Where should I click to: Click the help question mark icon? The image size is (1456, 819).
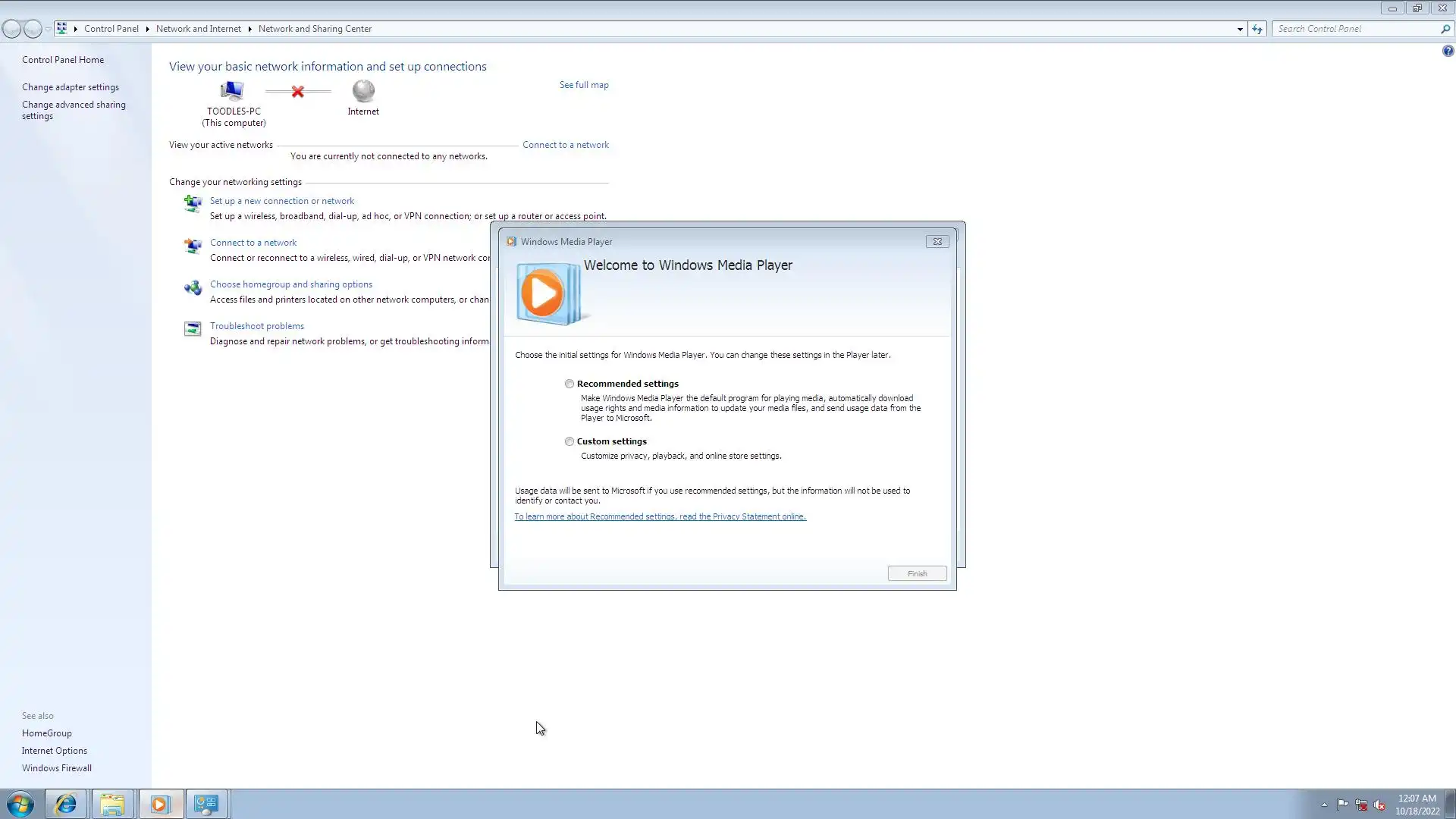1448,51
